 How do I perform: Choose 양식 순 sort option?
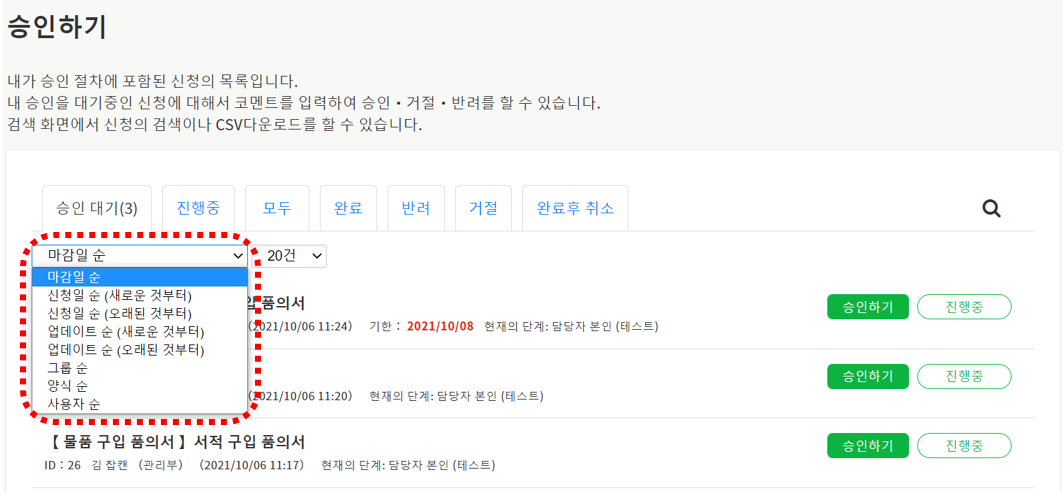tap(68, 386)
